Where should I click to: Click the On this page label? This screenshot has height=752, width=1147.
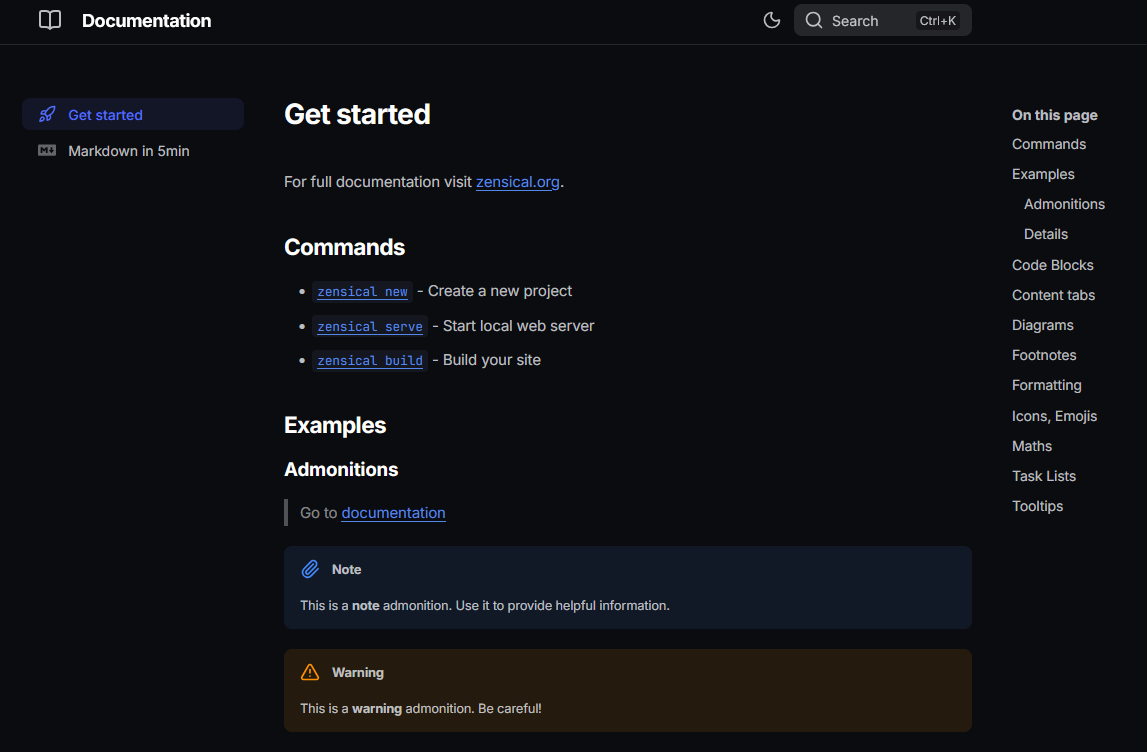click(x=1054, y=115)
